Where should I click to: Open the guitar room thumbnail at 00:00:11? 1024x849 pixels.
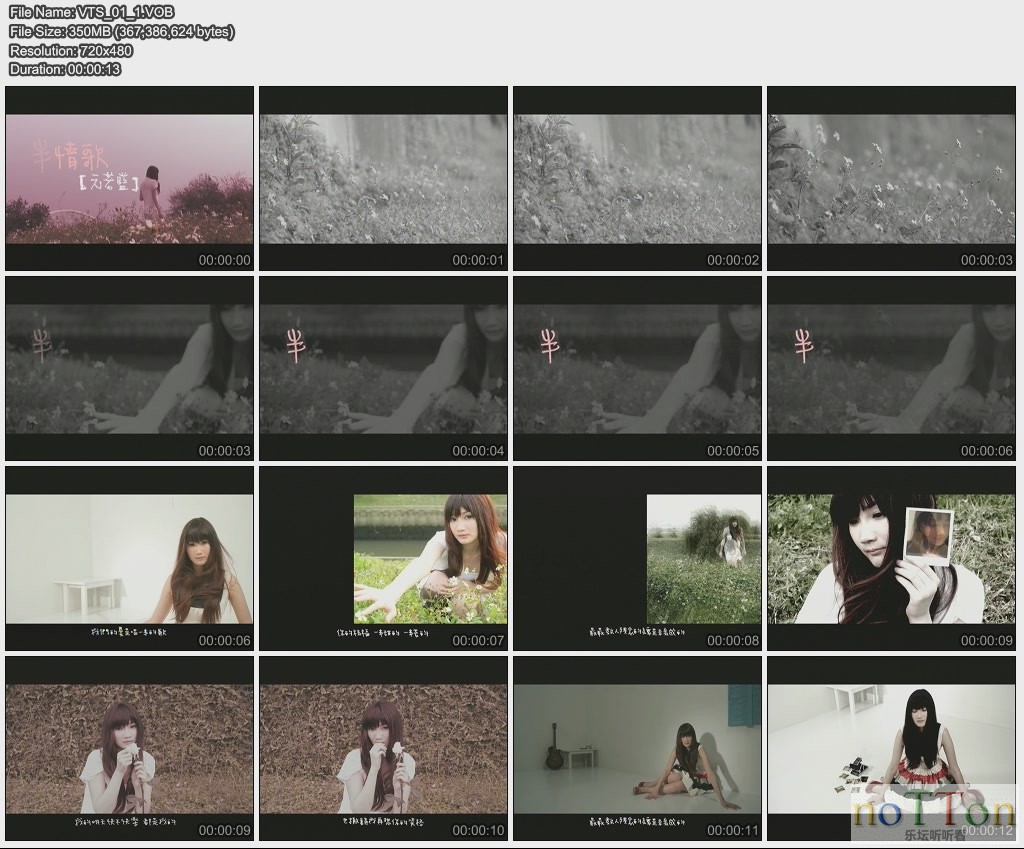click(x=637, y=748)
